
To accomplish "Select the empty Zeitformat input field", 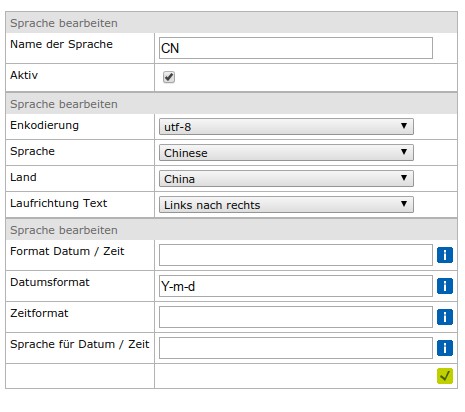I will (x=296, y=317).
